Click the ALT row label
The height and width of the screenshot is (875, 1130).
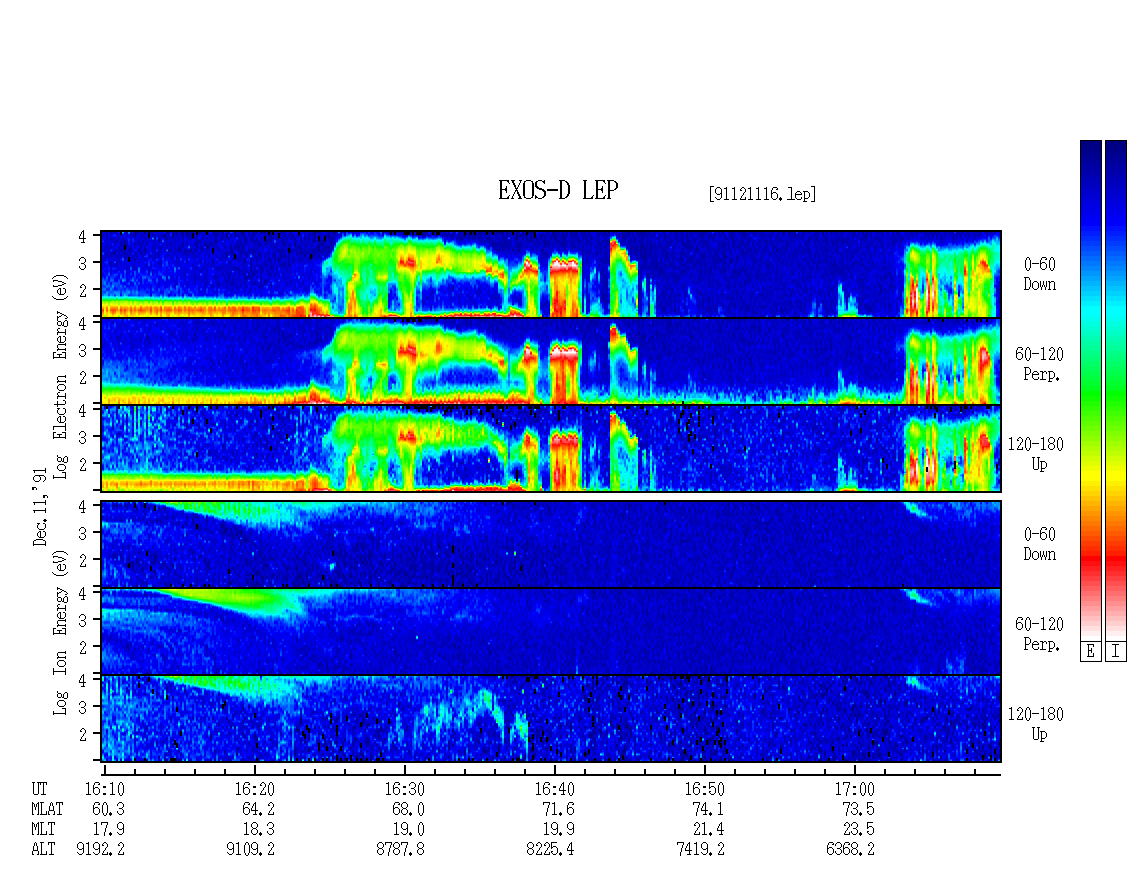(x=43, y=850)
